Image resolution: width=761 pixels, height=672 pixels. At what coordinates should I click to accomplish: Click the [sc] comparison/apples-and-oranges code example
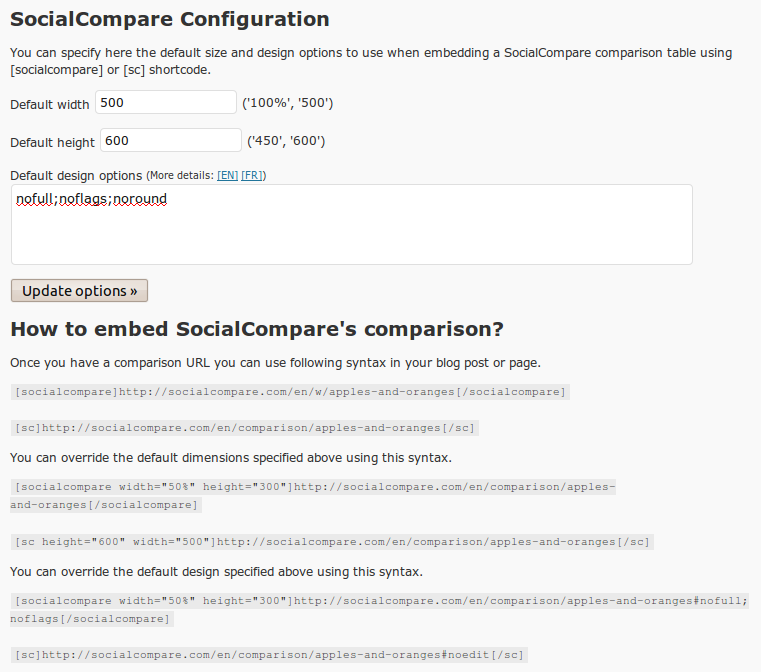[245, 428]
